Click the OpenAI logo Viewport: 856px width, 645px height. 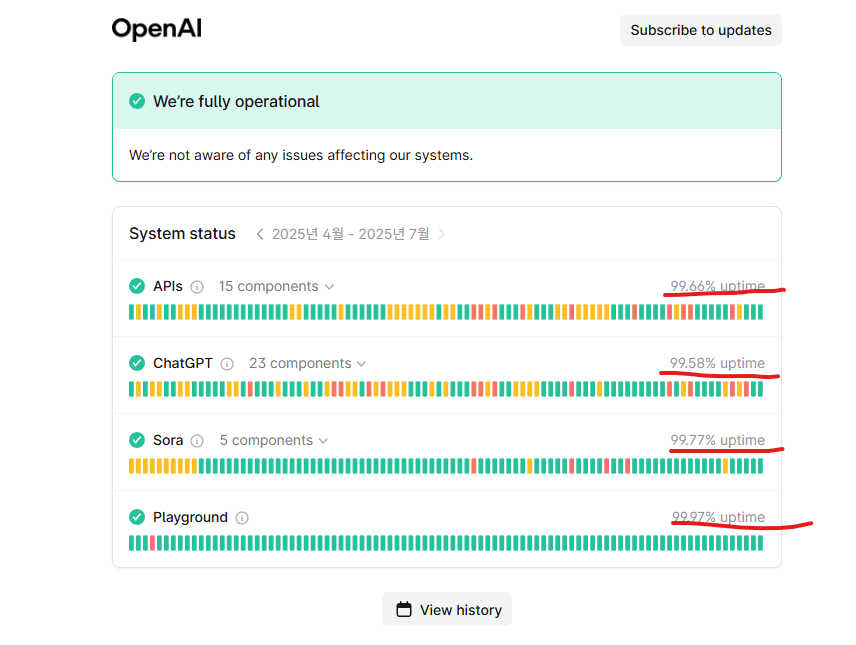pos(157,29)
